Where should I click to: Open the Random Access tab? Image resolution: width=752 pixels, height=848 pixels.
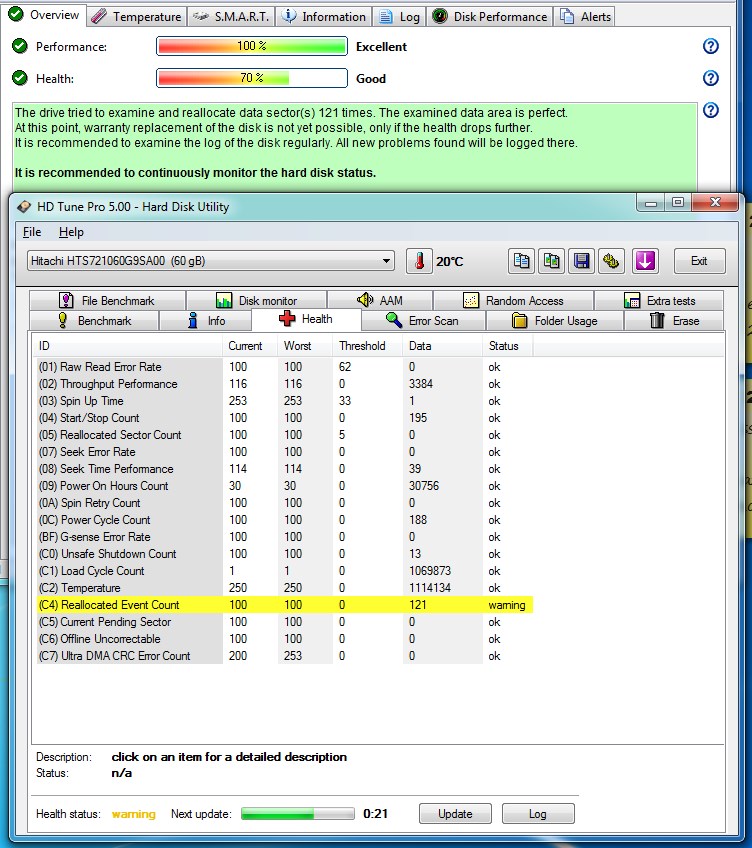pos(513,301)
